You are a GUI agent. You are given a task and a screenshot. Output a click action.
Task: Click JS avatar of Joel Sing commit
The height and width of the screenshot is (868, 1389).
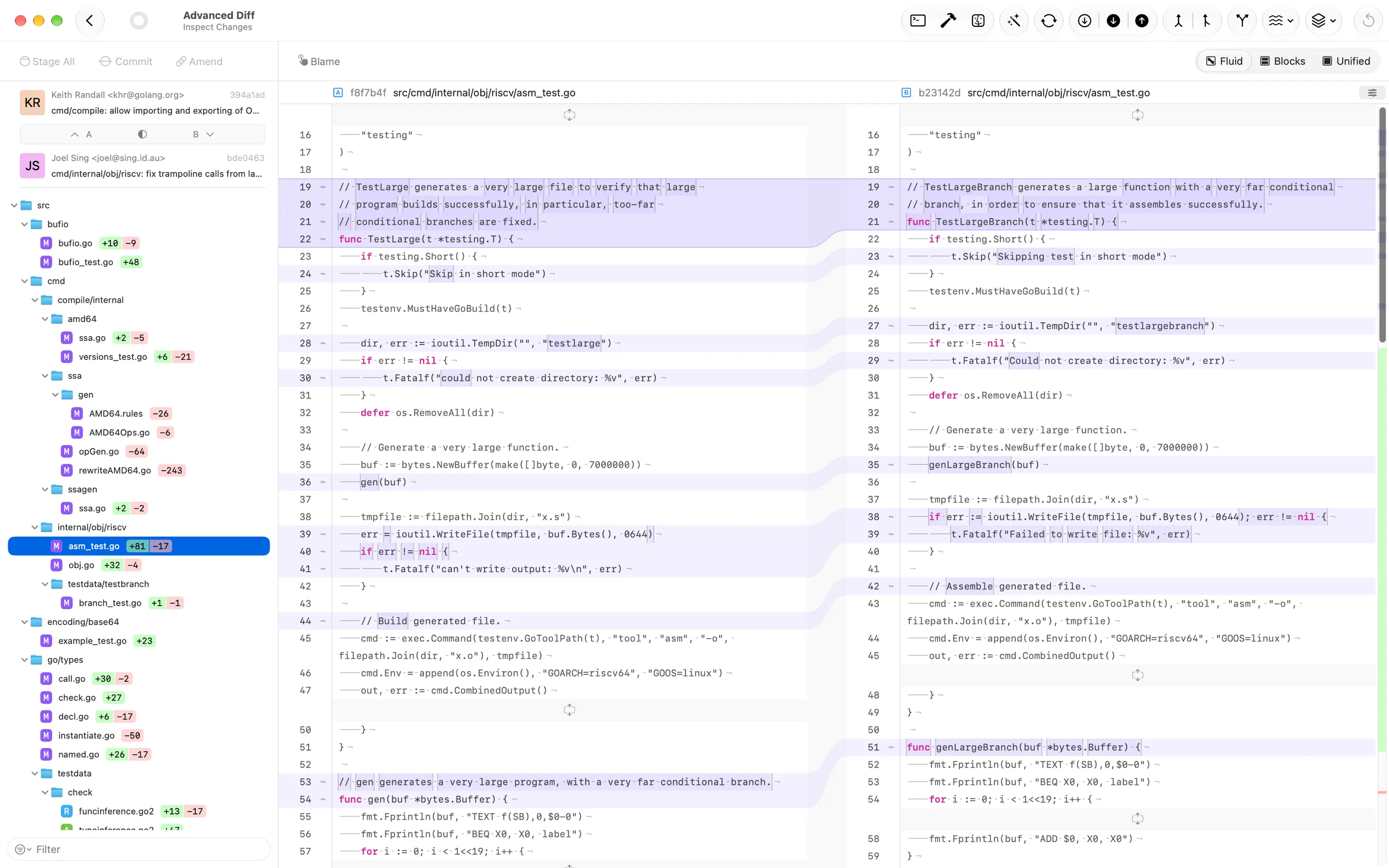pos(32,166)
